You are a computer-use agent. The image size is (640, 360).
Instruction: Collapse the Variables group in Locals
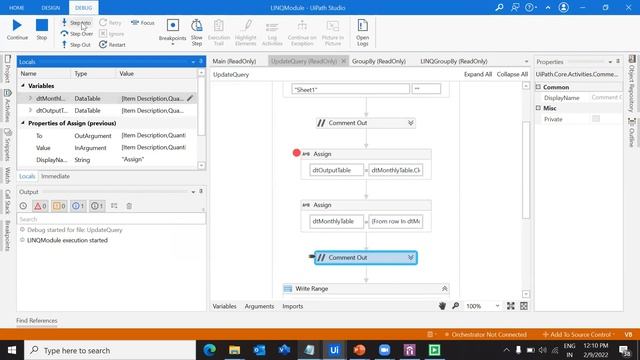click(23, 86)
